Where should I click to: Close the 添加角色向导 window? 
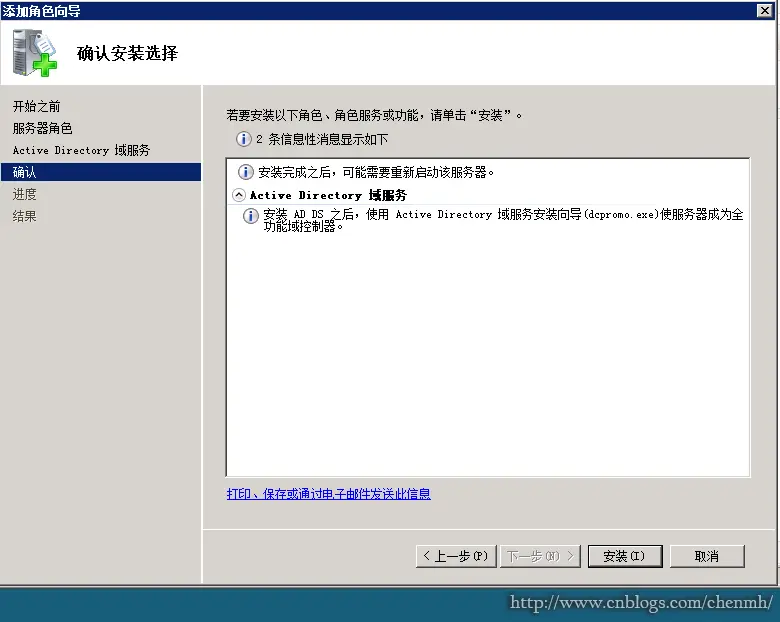pos(765,10)
